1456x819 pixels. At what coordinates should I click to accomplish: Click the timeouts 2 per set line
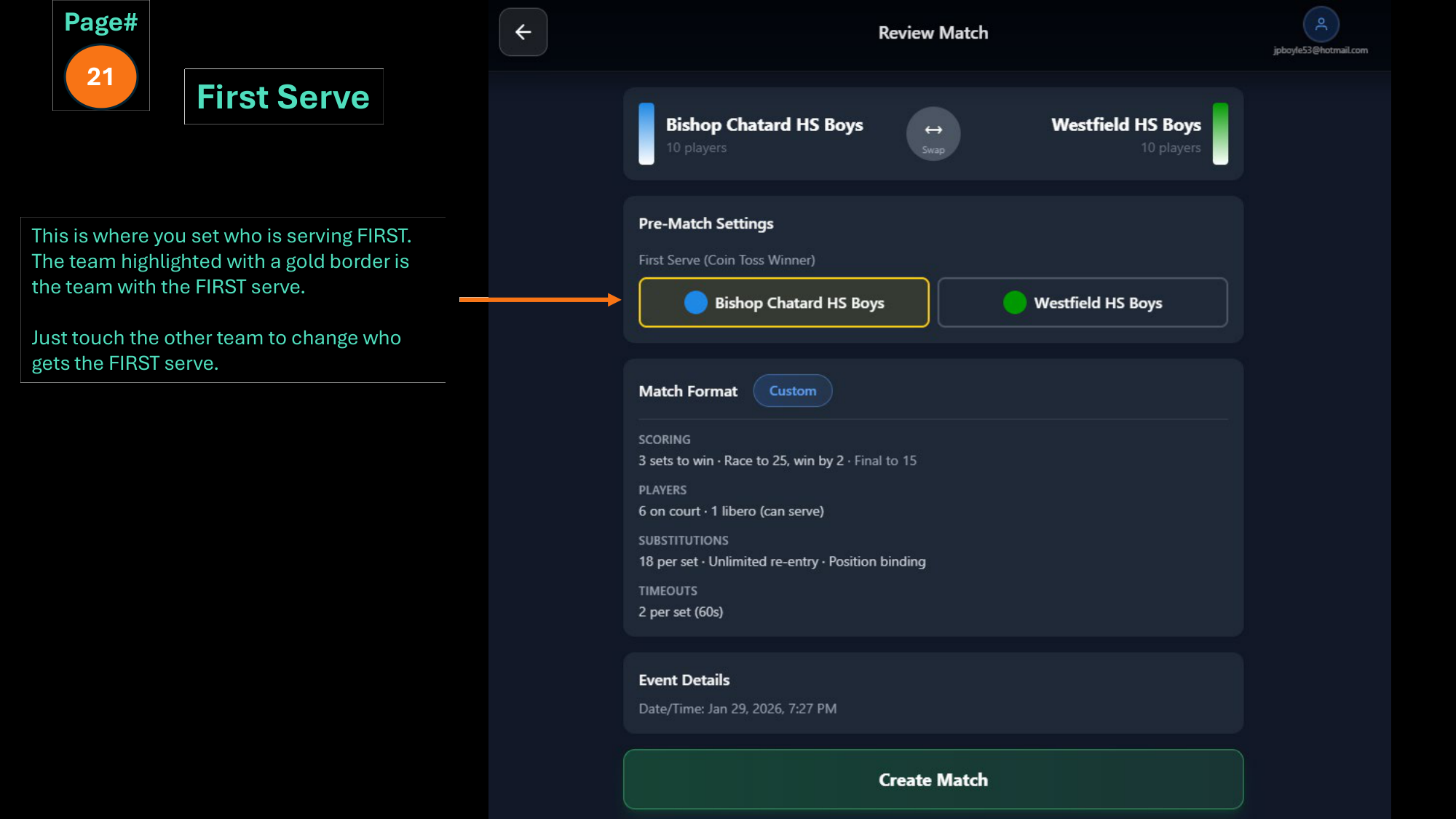680,612
